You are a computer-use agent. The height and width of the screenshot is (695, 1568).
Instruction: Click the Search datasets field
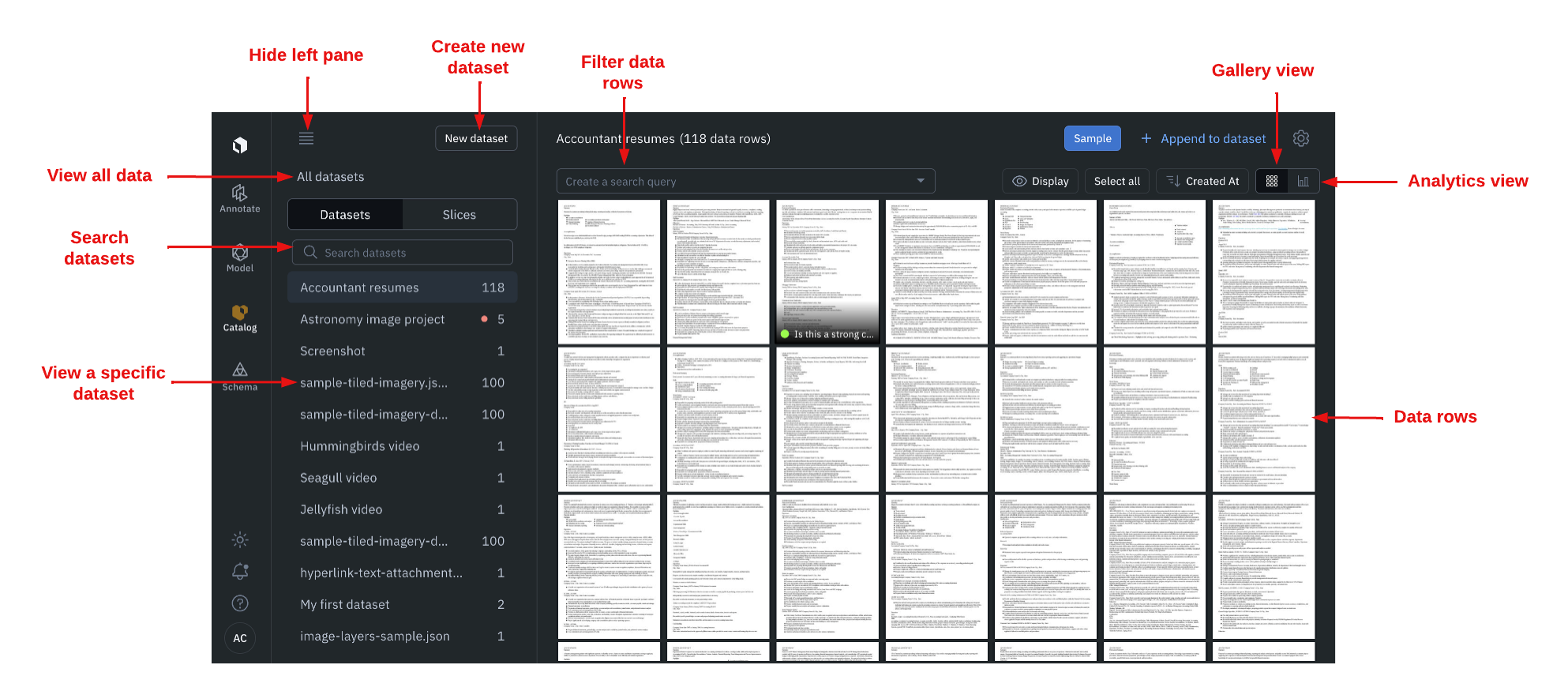(x=403, y=252)
